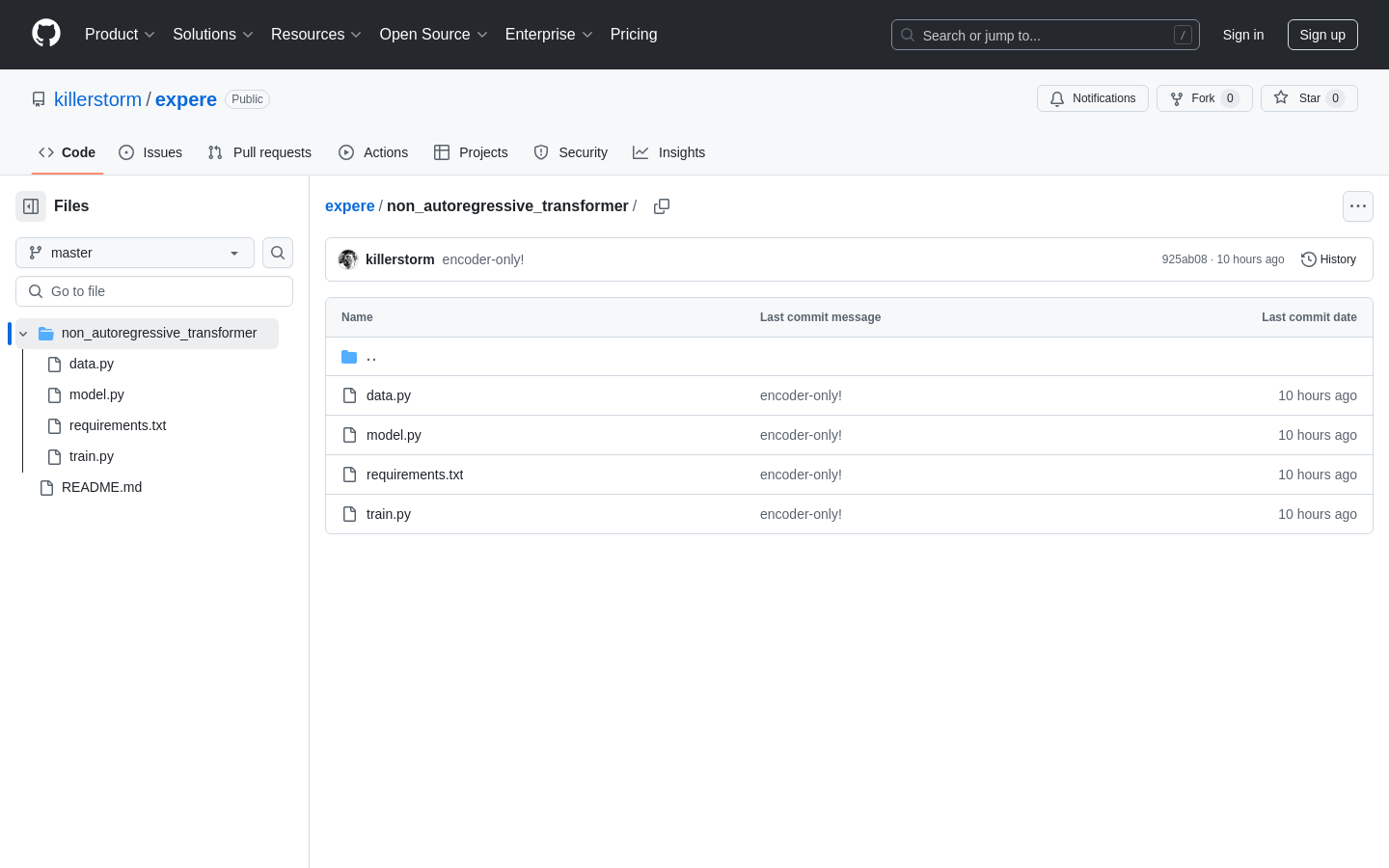The width and height of the screenshot is (1389, 868).
Task: Switch to the Pull requests tab
Action: [x=259, y=152]
